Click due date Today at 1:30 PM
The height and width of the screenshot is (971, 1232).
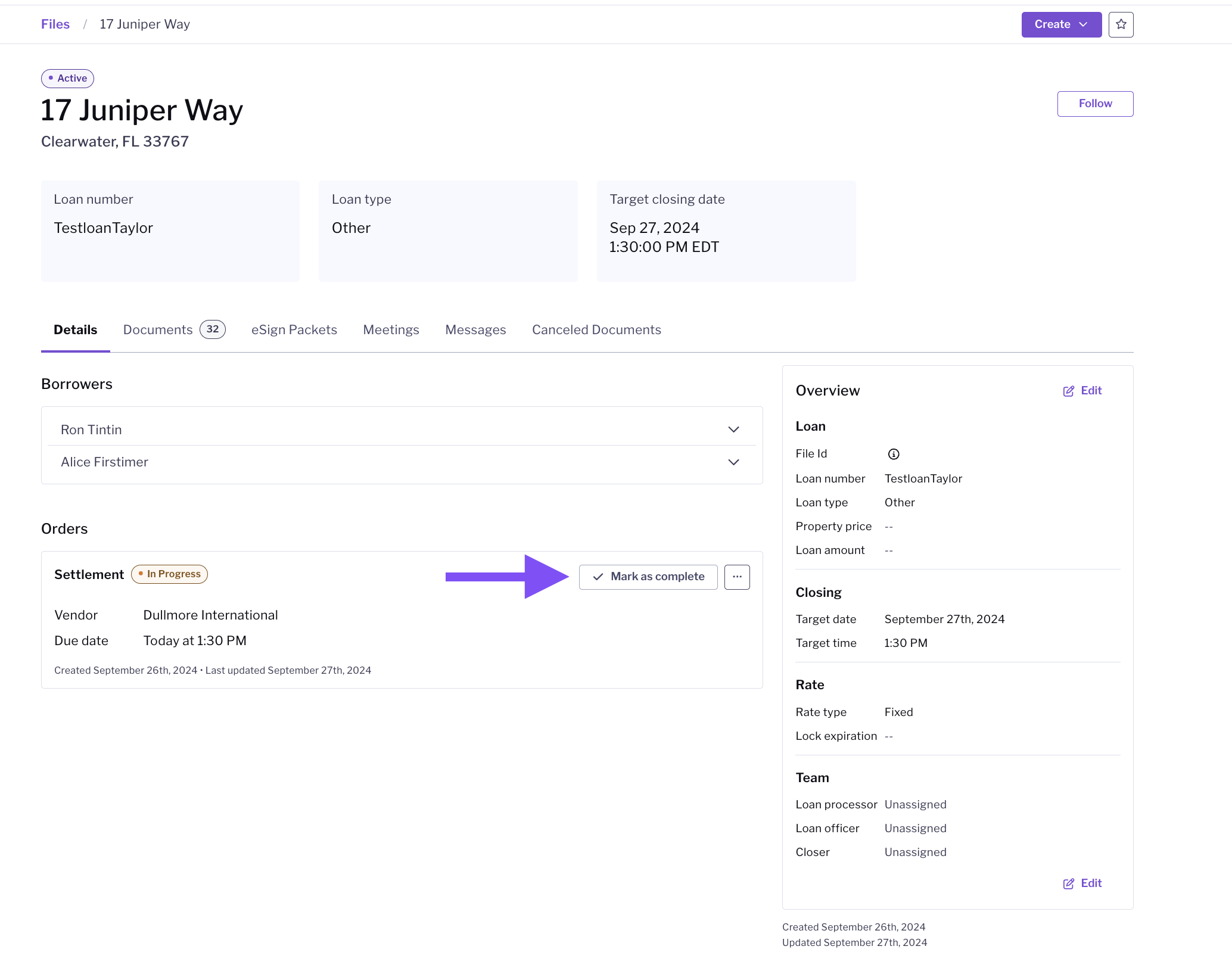point(195,641)
